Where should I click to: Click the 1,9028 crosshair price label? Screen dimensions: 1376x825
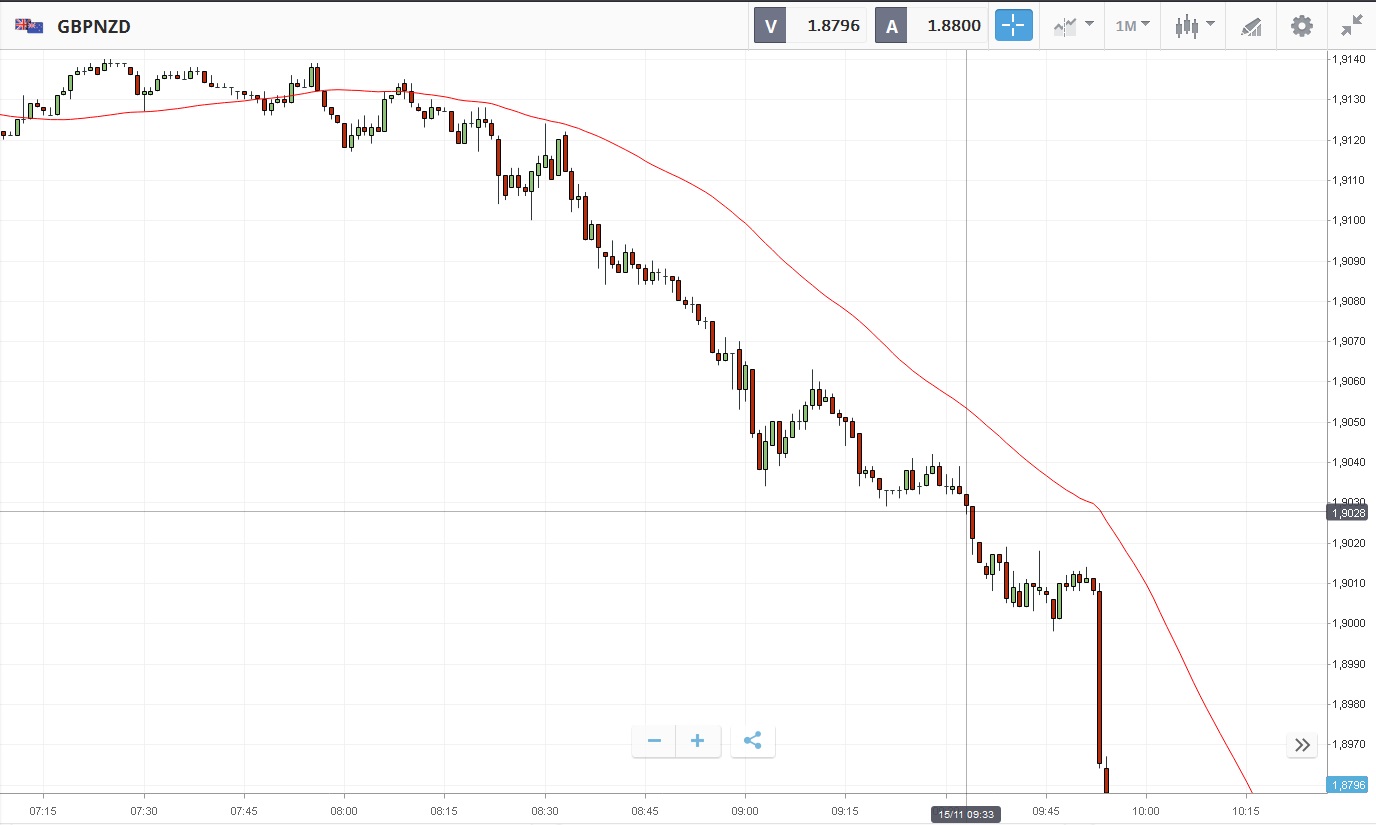tap(1349, 512)
